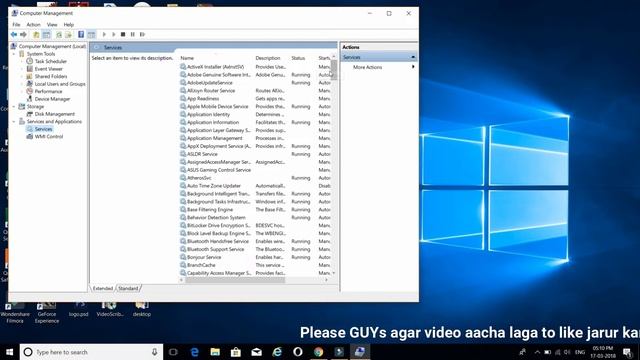Collapse the System Tools node
The width and height of the screenshot is (640, 360).
click(x=14, y=54)
